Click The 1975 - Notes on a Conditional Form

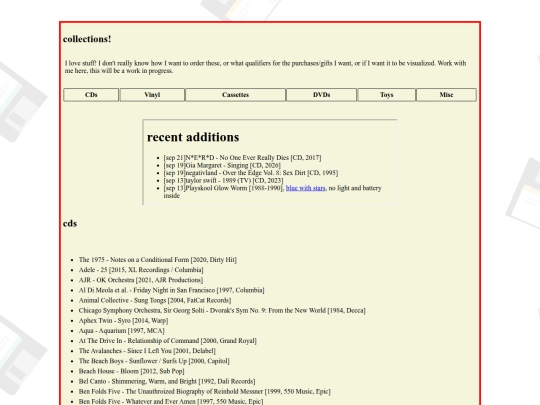click(x=158, y=260)
